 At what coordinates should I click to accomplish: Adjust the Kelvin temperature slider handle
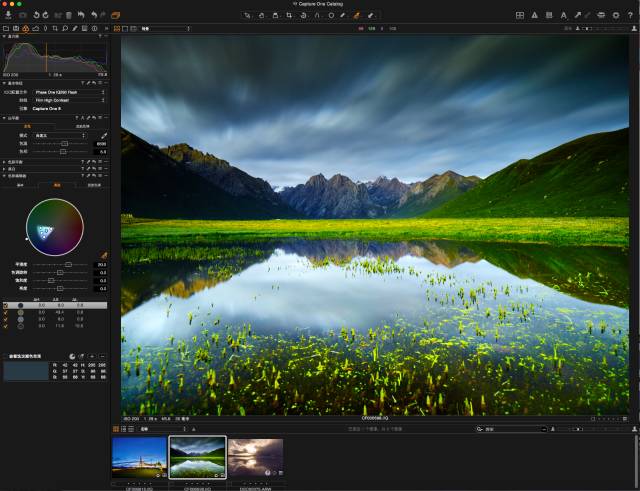pos(64,144)
